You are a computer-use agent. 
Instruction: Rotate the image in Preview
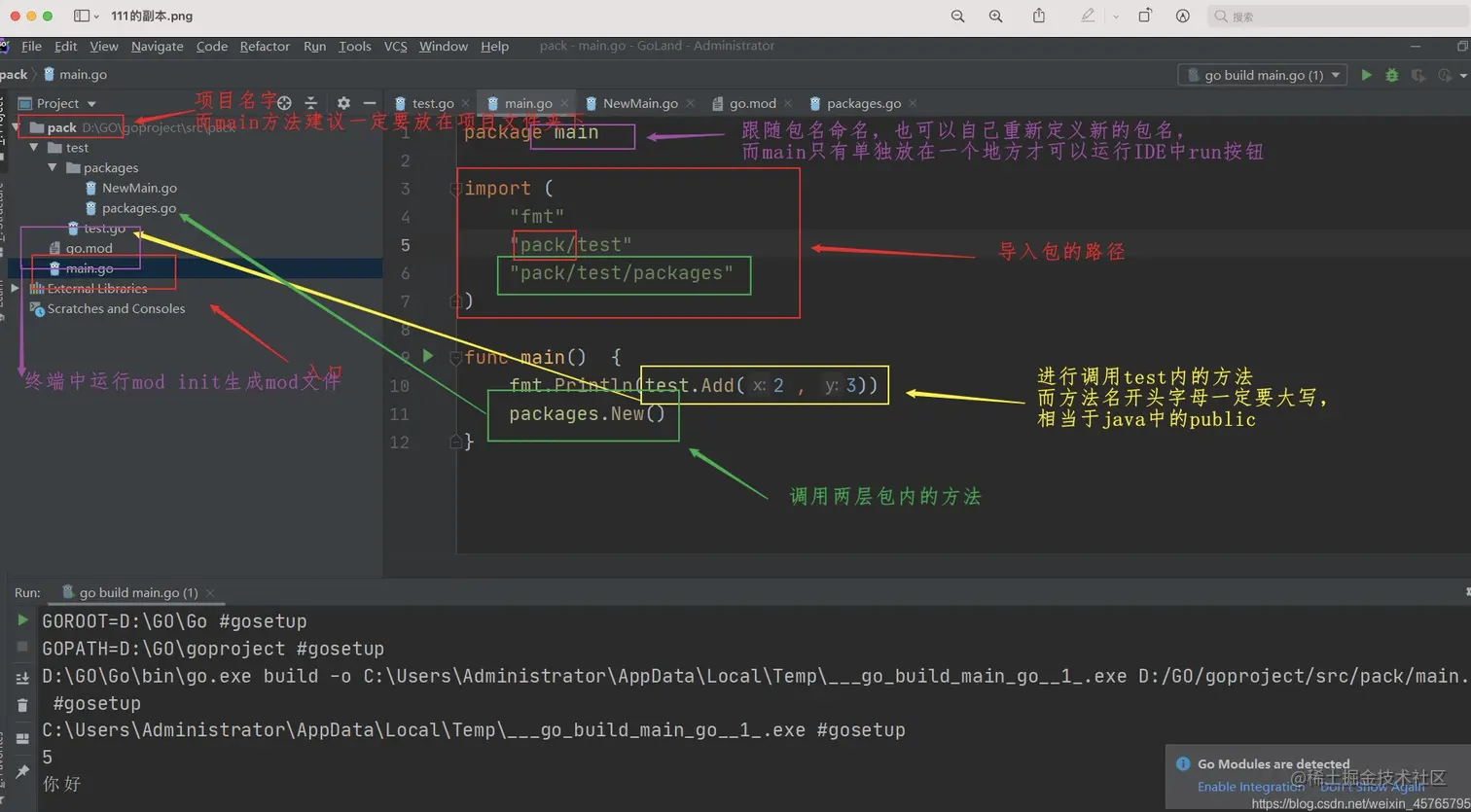point(1145,16)
